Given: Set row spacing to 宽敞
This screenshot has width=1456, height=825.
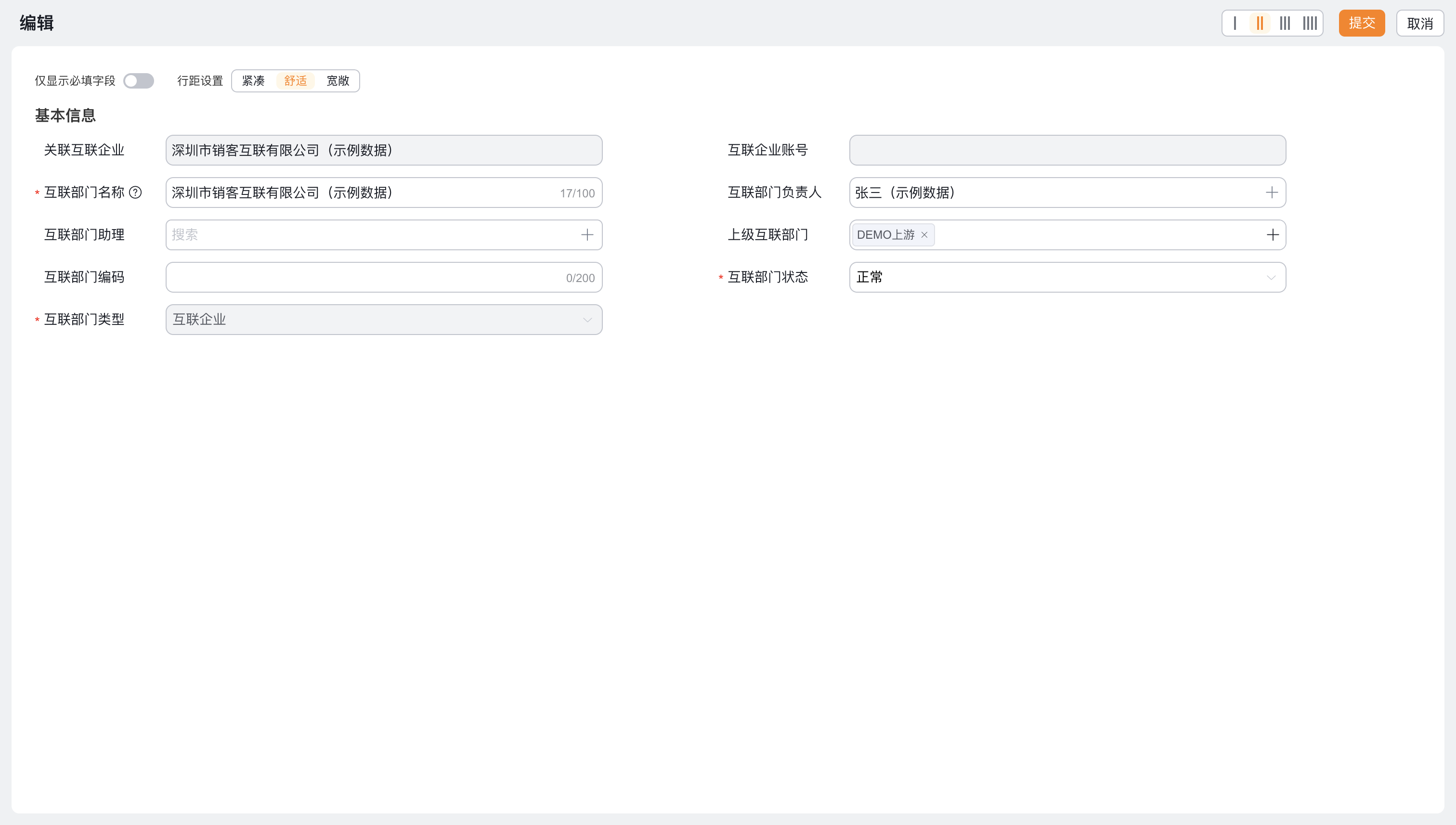Looking at the screenshot, I should tap(338, 81).
